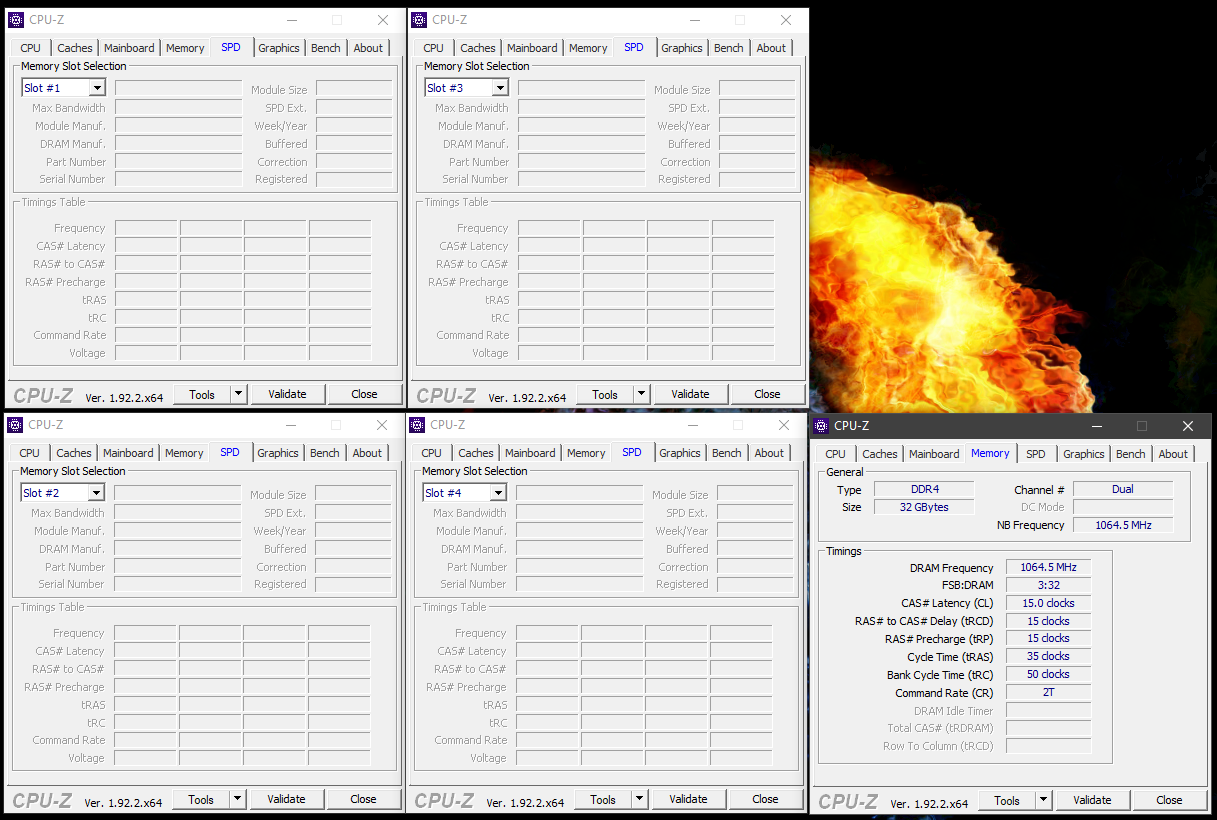Switch to CPU tab in Slot #1 window

click(x=31, y=48)
